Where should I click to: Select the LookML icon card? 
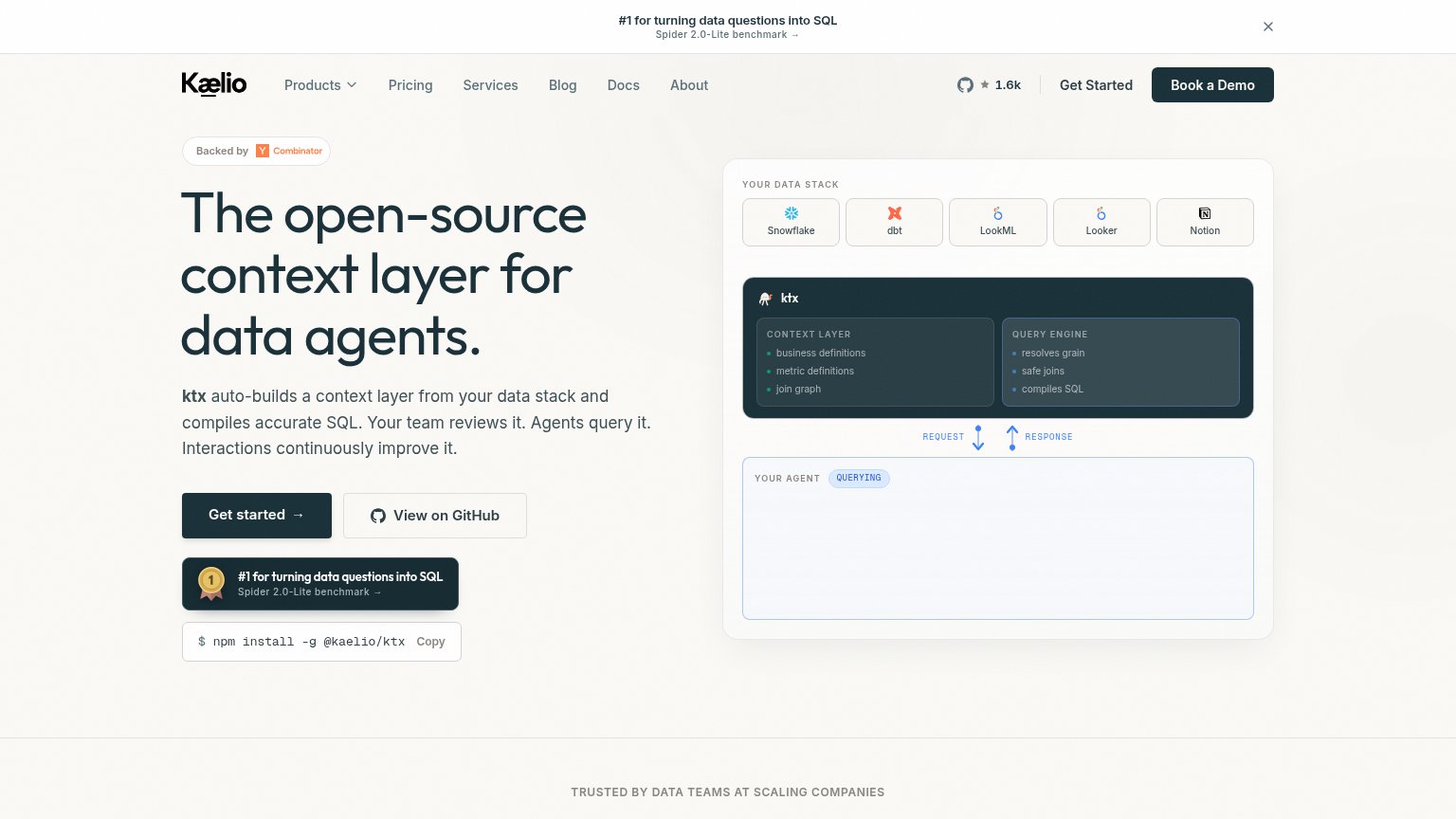(x=997, y=222)
